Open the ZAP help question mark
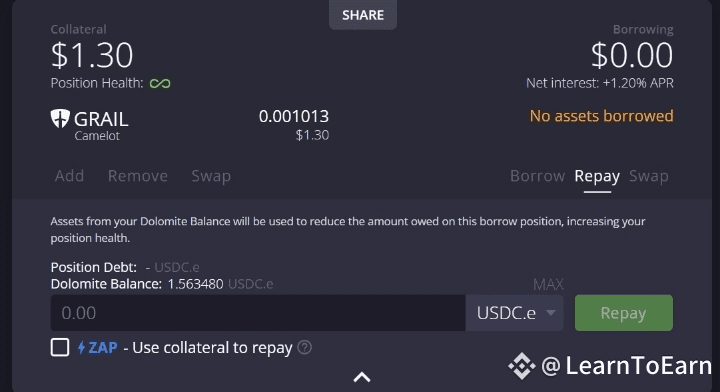This screenshot has height=392, width=720. (x=304, y=347)
